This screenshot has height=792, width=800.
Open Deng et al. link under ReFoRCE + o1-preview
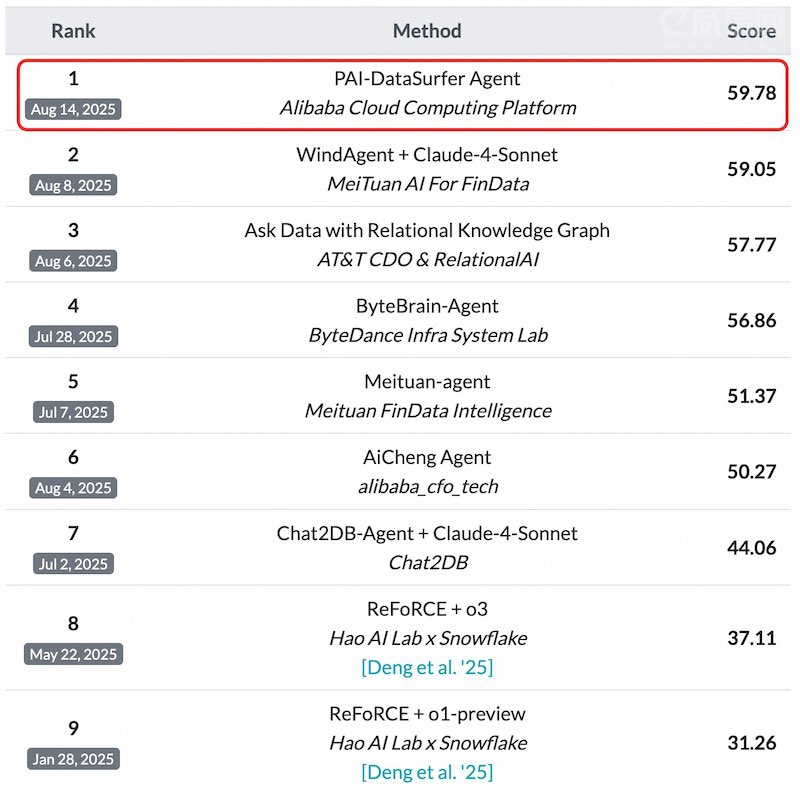[427, 771]
